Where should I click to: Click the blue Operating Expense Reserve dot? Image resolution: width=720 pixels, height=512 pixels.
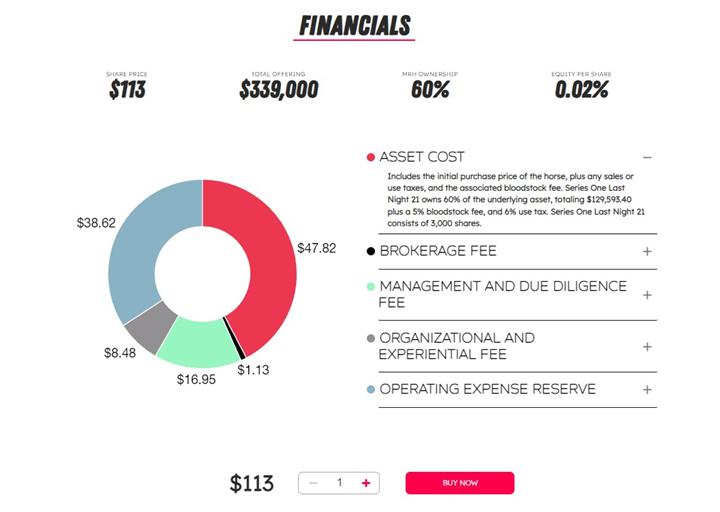[x=371, y=389]
